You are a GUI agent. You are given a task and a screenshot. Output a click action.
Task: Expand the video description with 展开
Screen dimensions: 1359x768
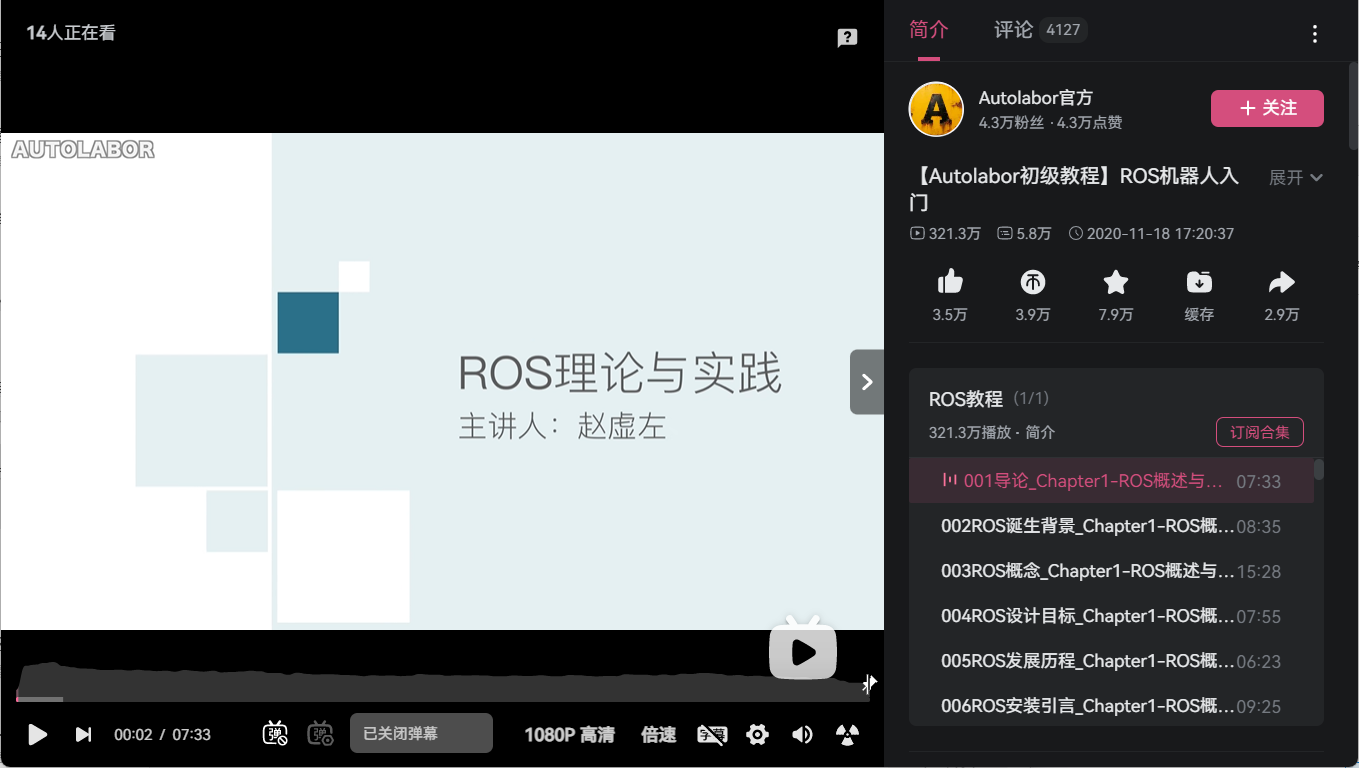(1295, 178)
